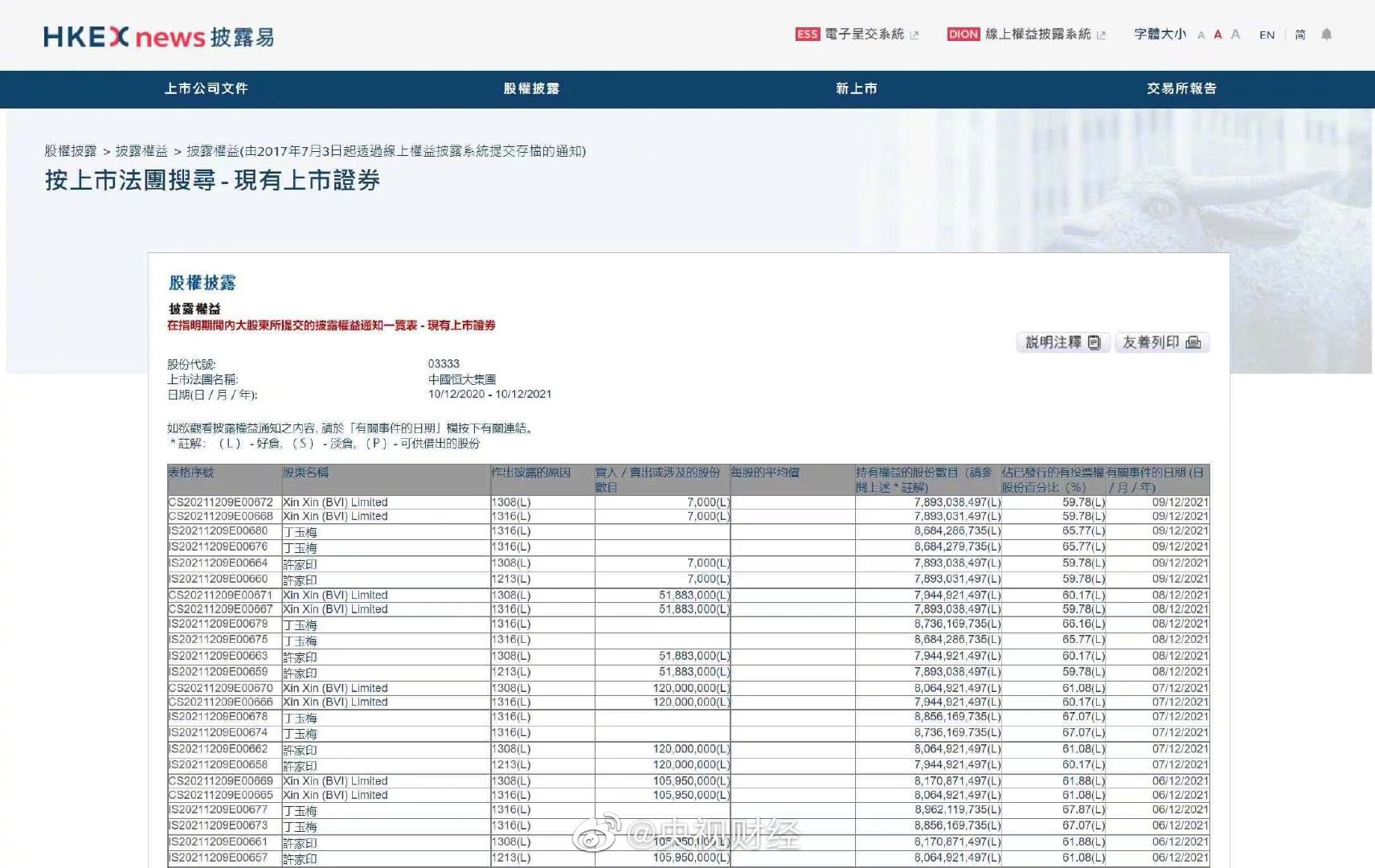1375x868 pixels.
Task: Open the ESS electronic submission system link
Action: (x=849, y=35)
